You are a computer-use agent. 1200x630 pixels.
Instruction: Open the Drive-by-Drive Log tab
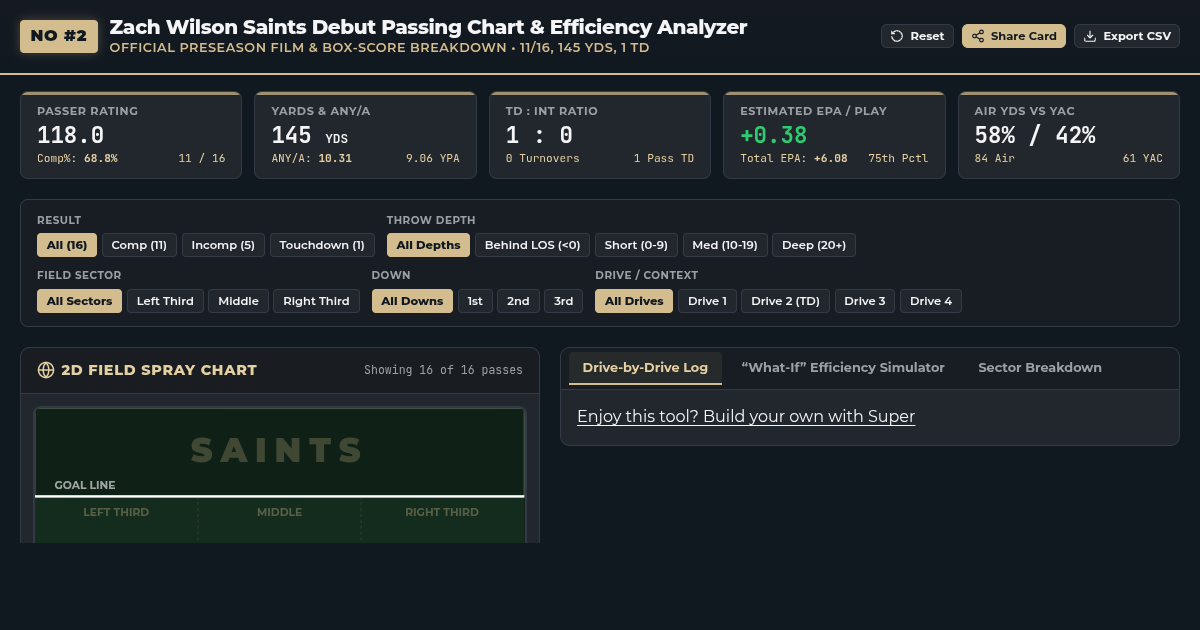(645, 368)
